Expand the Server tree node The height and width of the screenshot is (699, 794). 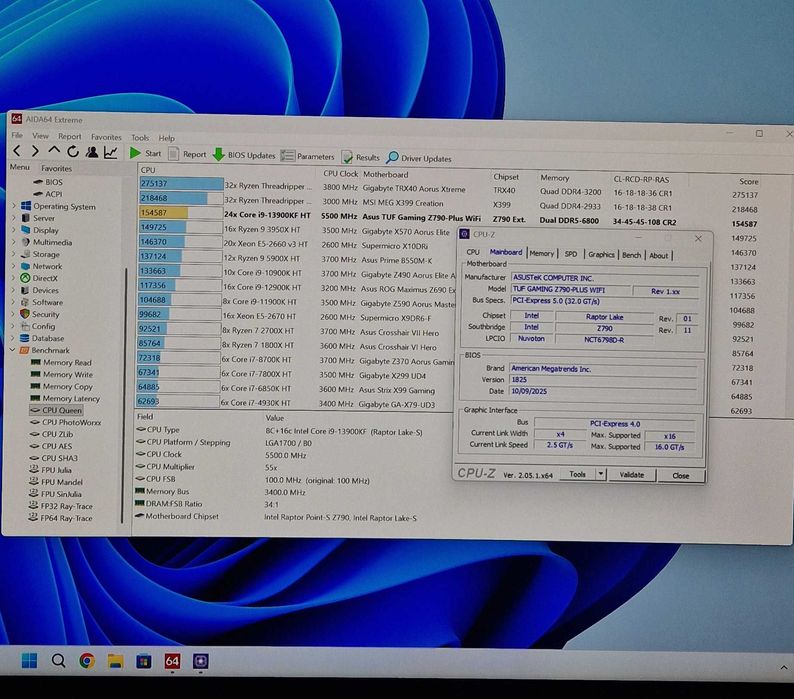click(x=14, y=218)
